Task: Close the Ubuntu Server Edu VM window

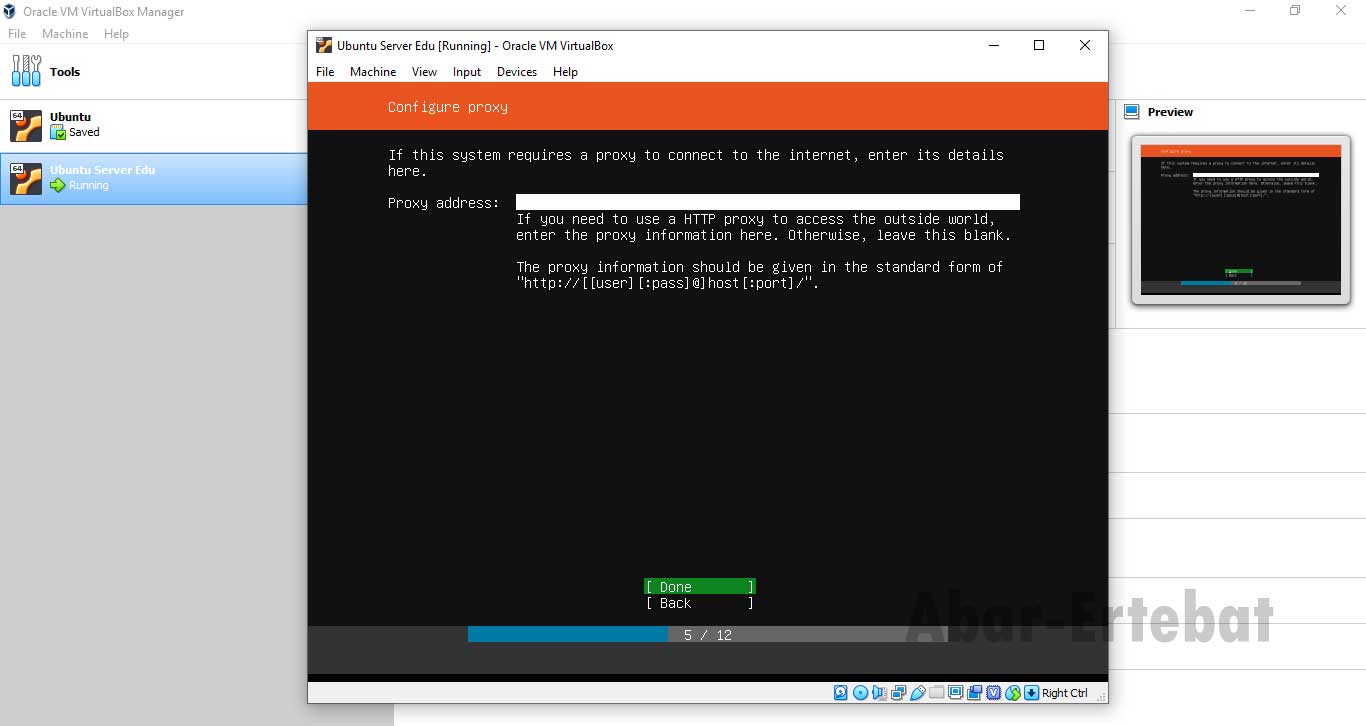Action: click(x=1085, y=45)
